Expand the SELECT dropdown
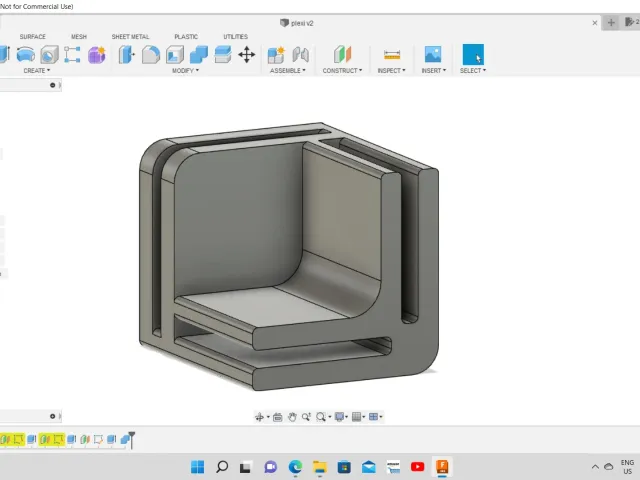 pos(473,71)
